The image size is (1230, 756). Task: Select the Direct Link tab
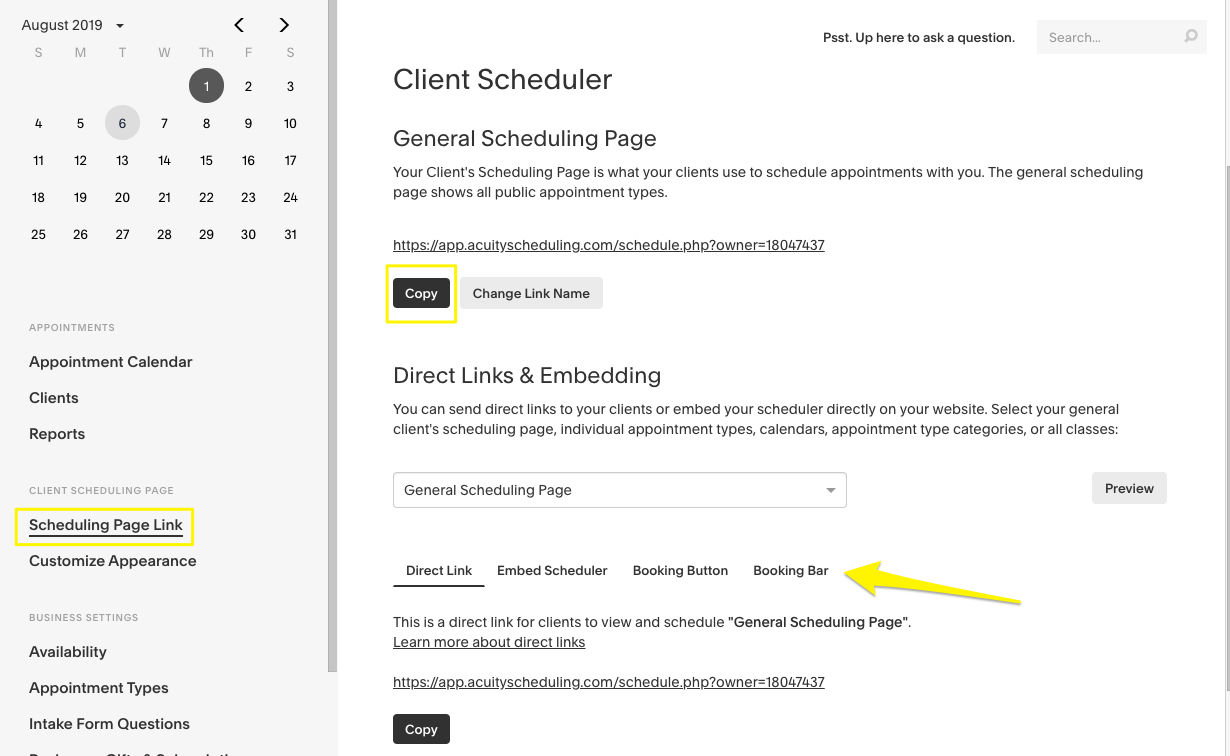pyautogui.click(x=439, y=571)
